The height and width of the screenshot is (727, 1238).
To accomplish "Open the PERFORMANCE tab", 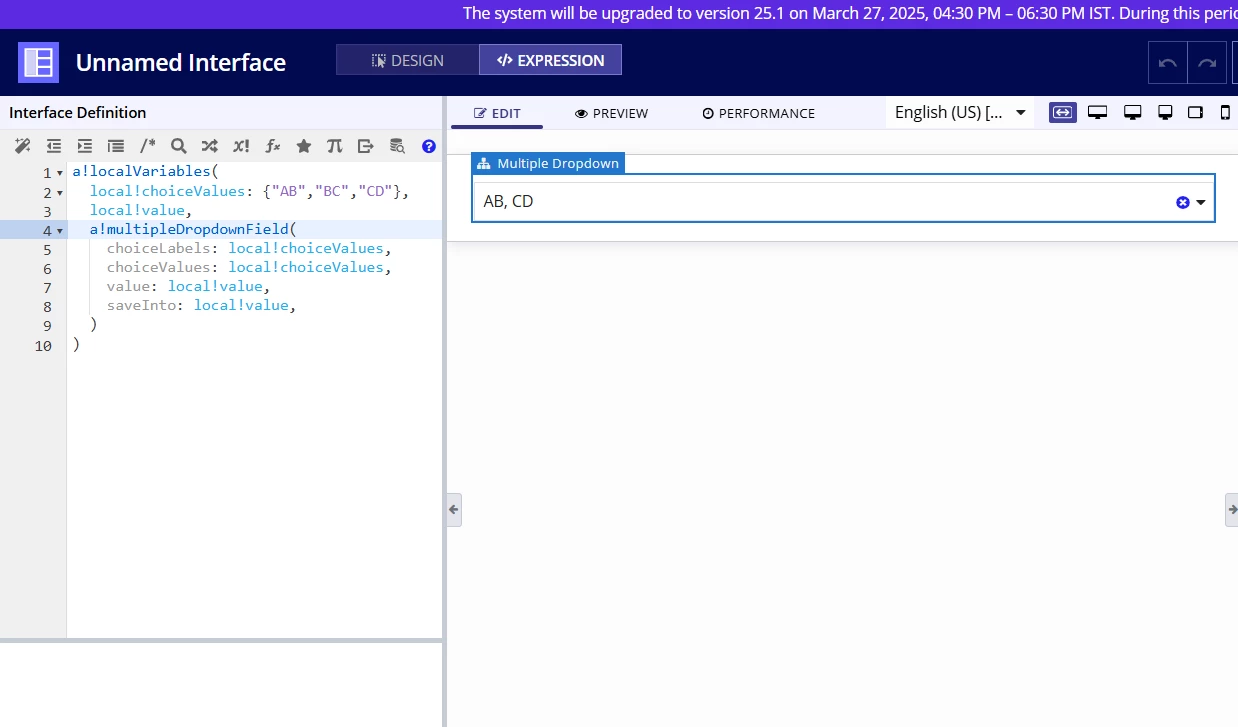I will 758,113.
